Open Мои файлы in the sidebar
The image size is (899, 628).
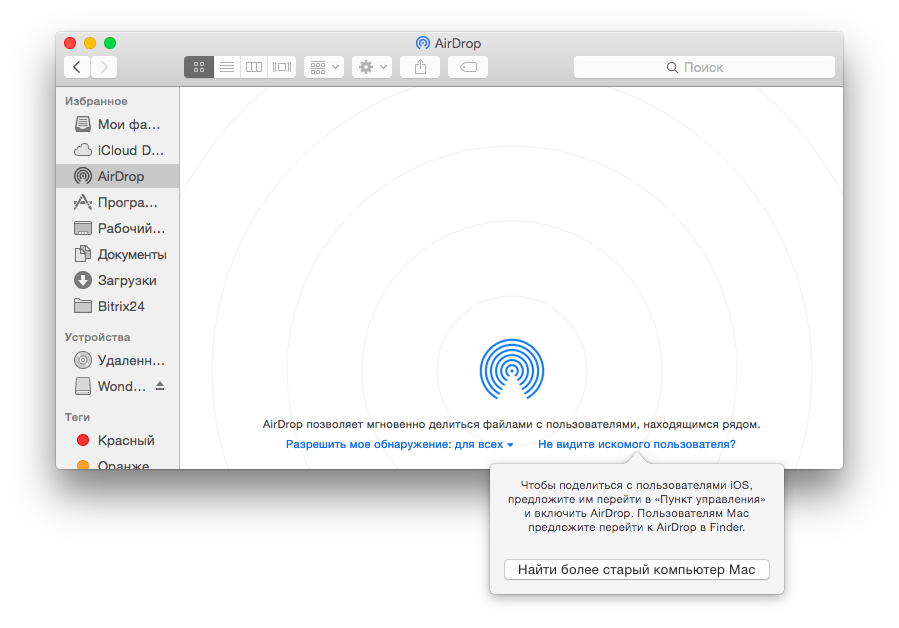[x=118, y=124]
